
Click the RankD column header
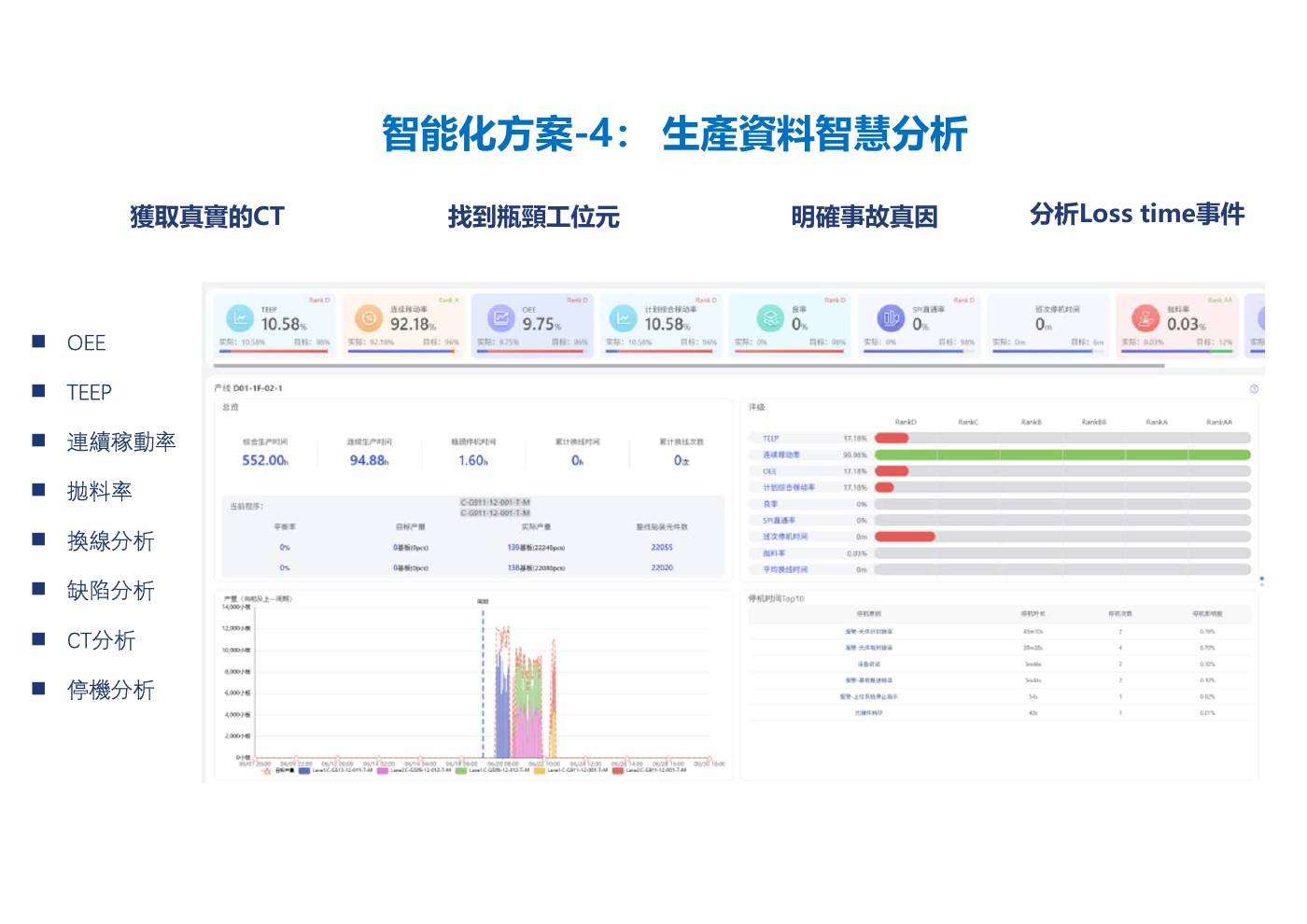point(906,422)
